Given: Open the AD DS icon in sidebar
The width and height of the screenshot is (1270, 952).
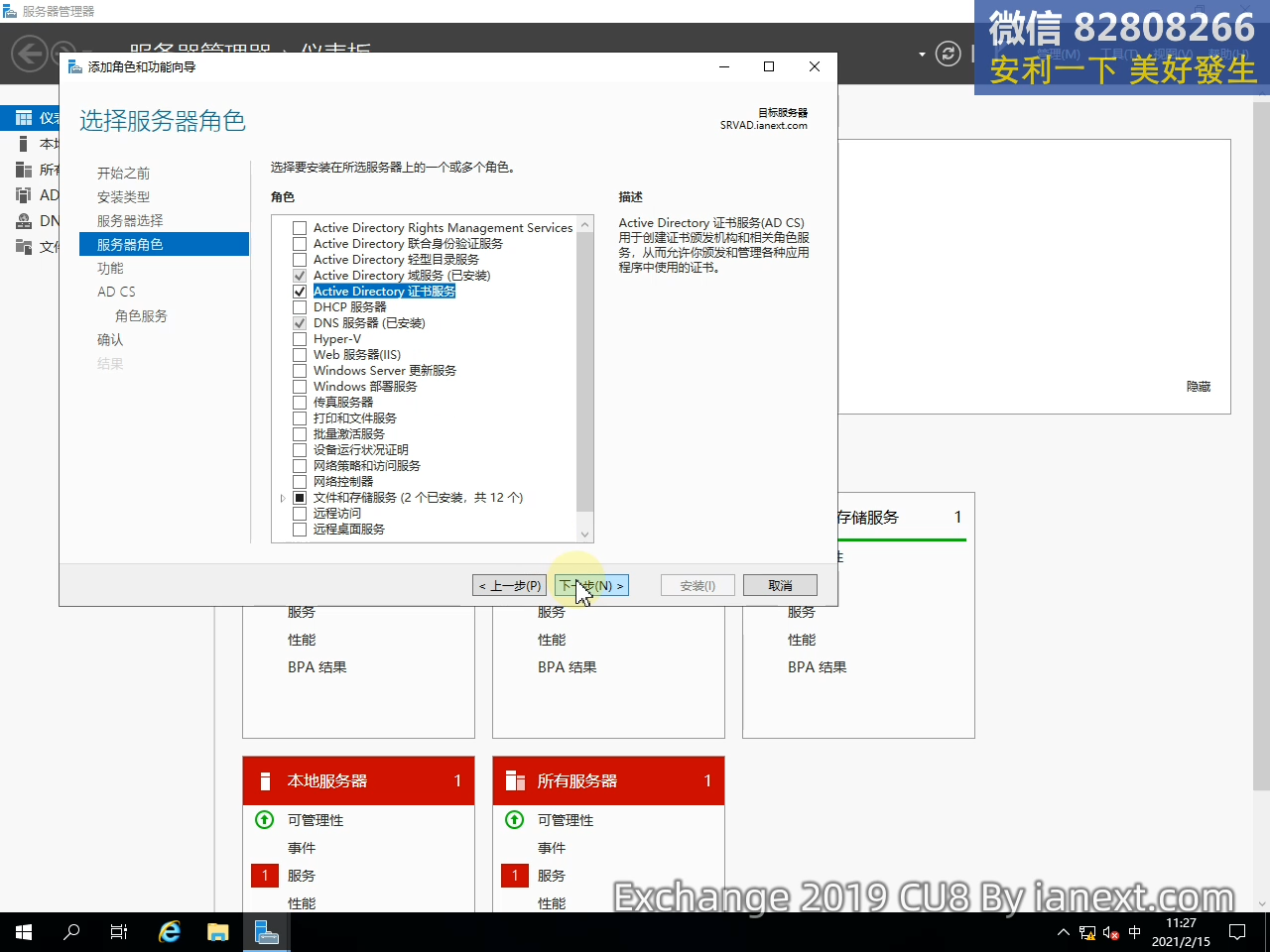Looking at the screenshot, I should (x=24, y=195).
